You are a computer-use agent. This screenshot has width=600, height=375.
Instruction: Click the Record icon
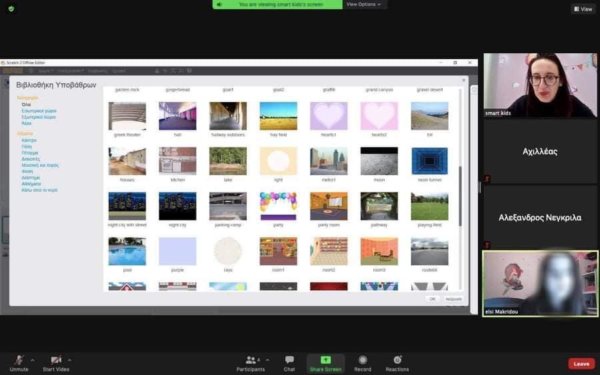click(x=362, y=360)
